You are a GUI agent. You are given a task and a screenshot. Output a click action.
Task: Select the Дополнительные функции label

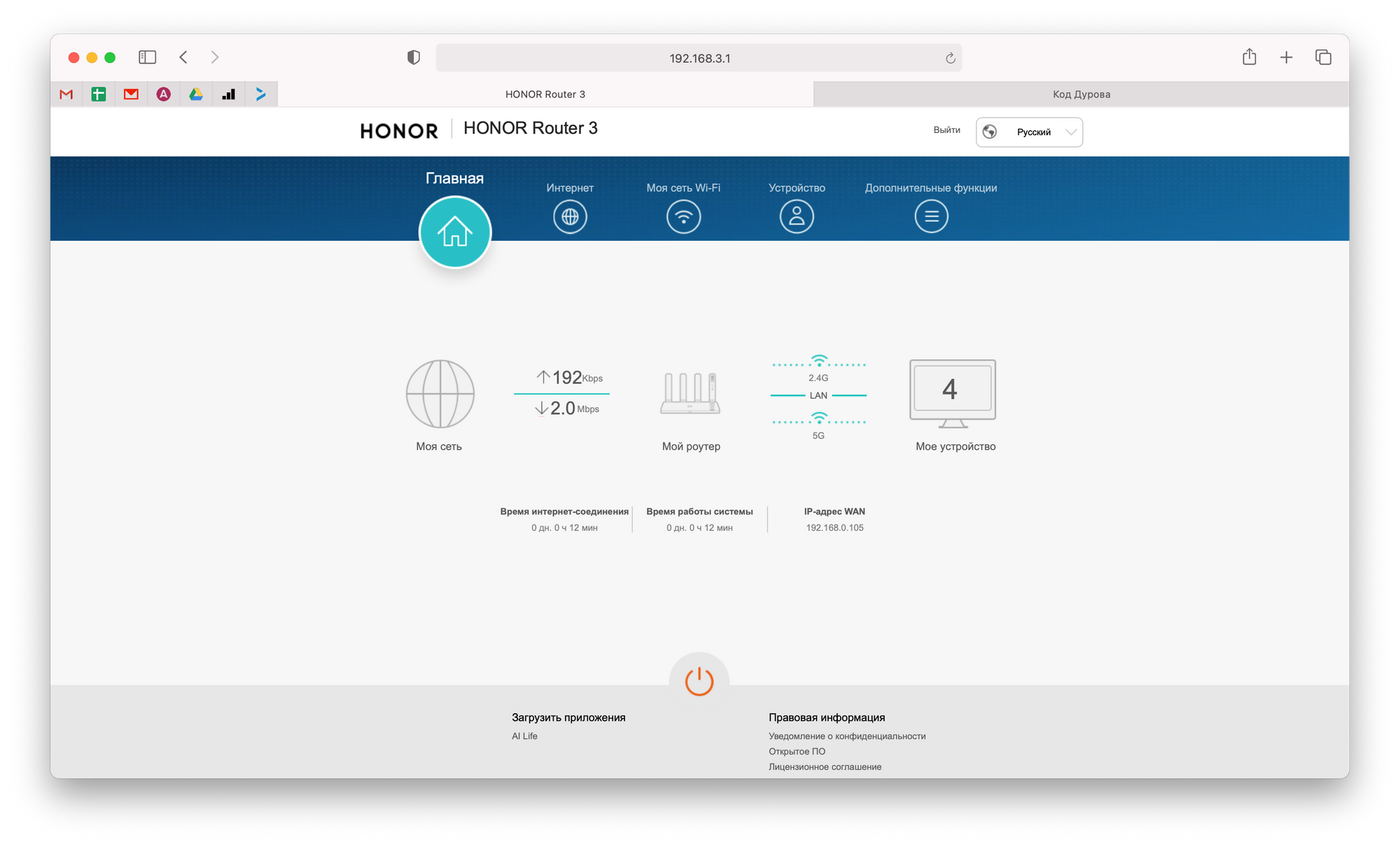[931, 188]
